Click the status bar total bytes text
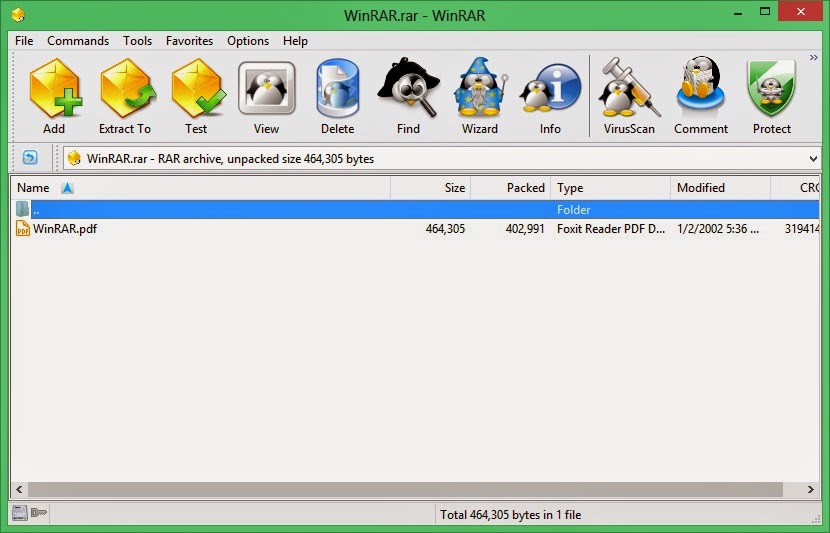830x533 pixels. click(x=510, y=514)
